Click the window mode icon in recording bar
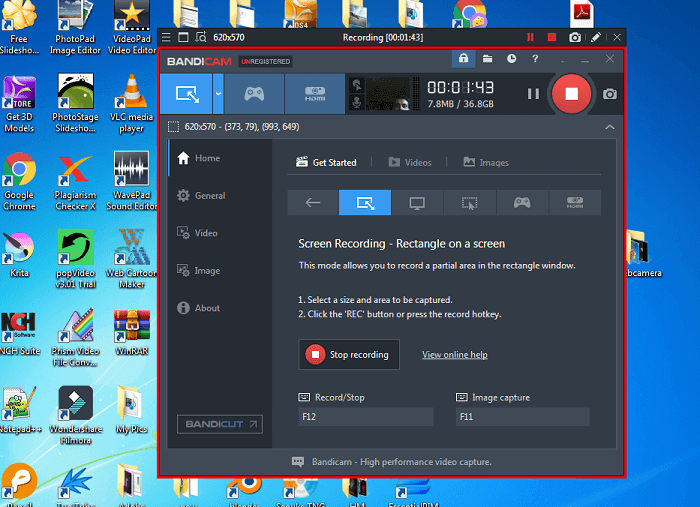 point(183,37)
